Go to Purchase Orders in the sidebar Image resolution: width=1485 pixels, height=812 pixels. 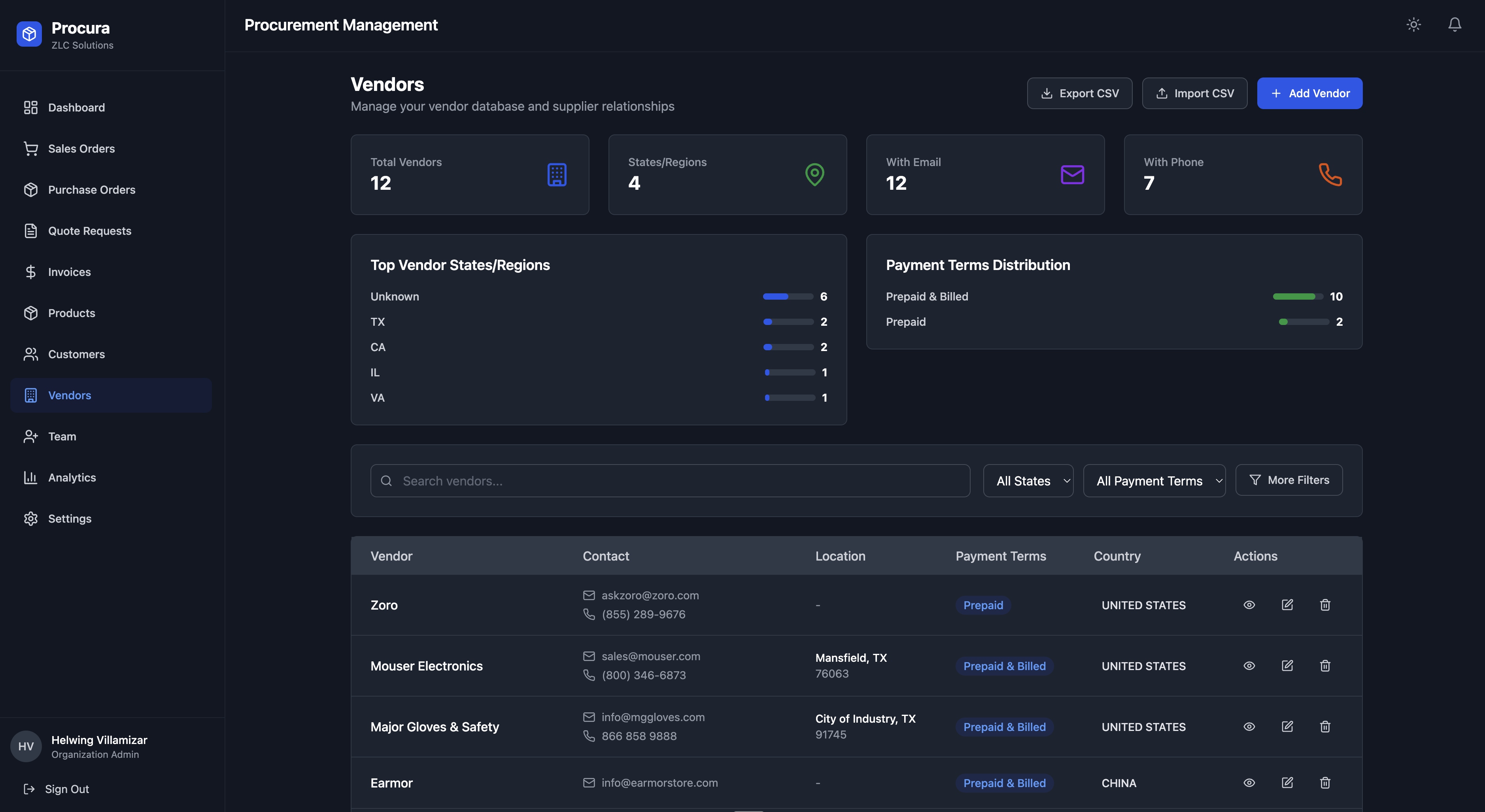[x=92, y=190]
